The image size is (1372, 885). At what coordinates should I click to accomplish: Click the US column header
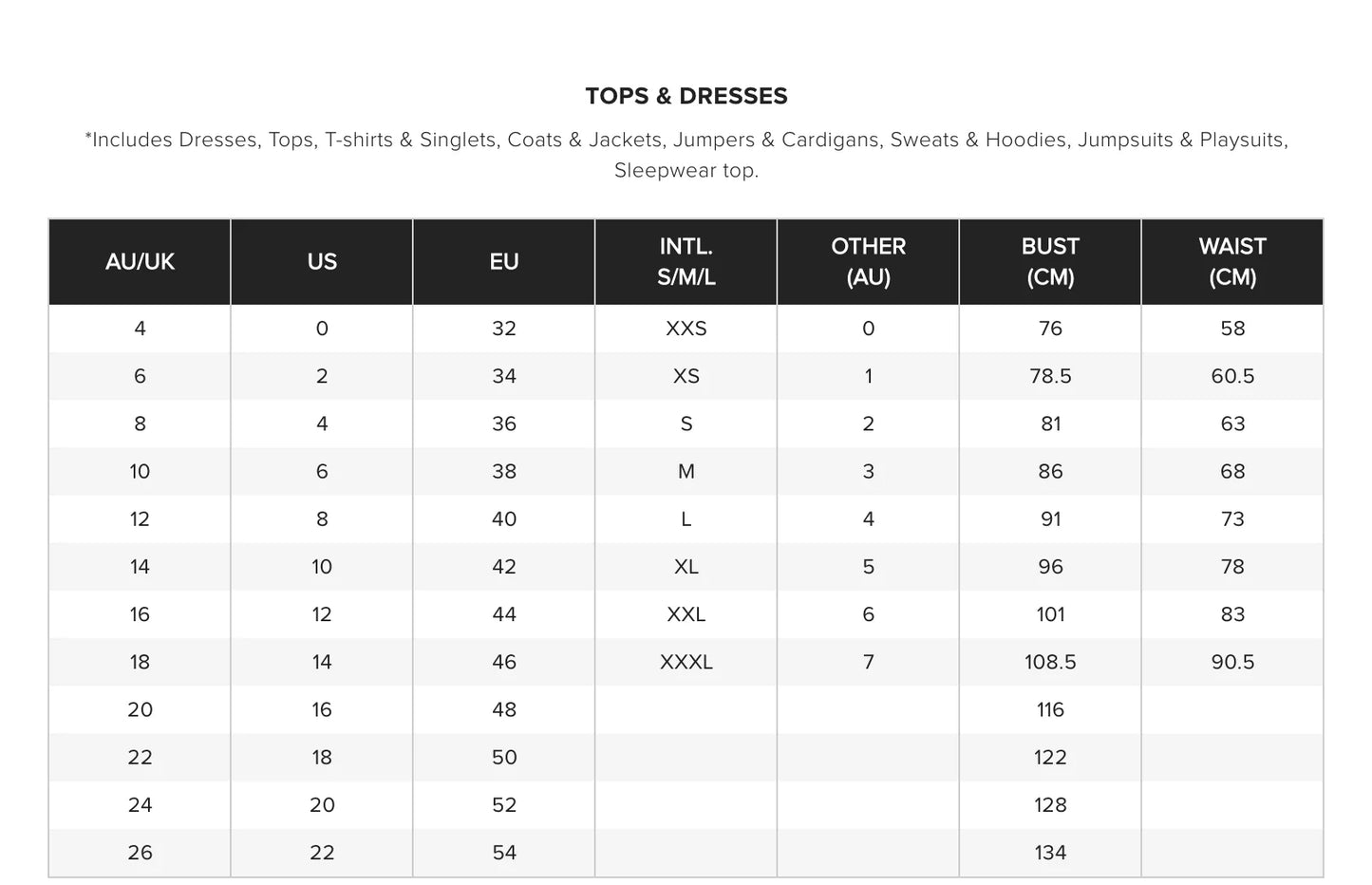tap(322, 262)
